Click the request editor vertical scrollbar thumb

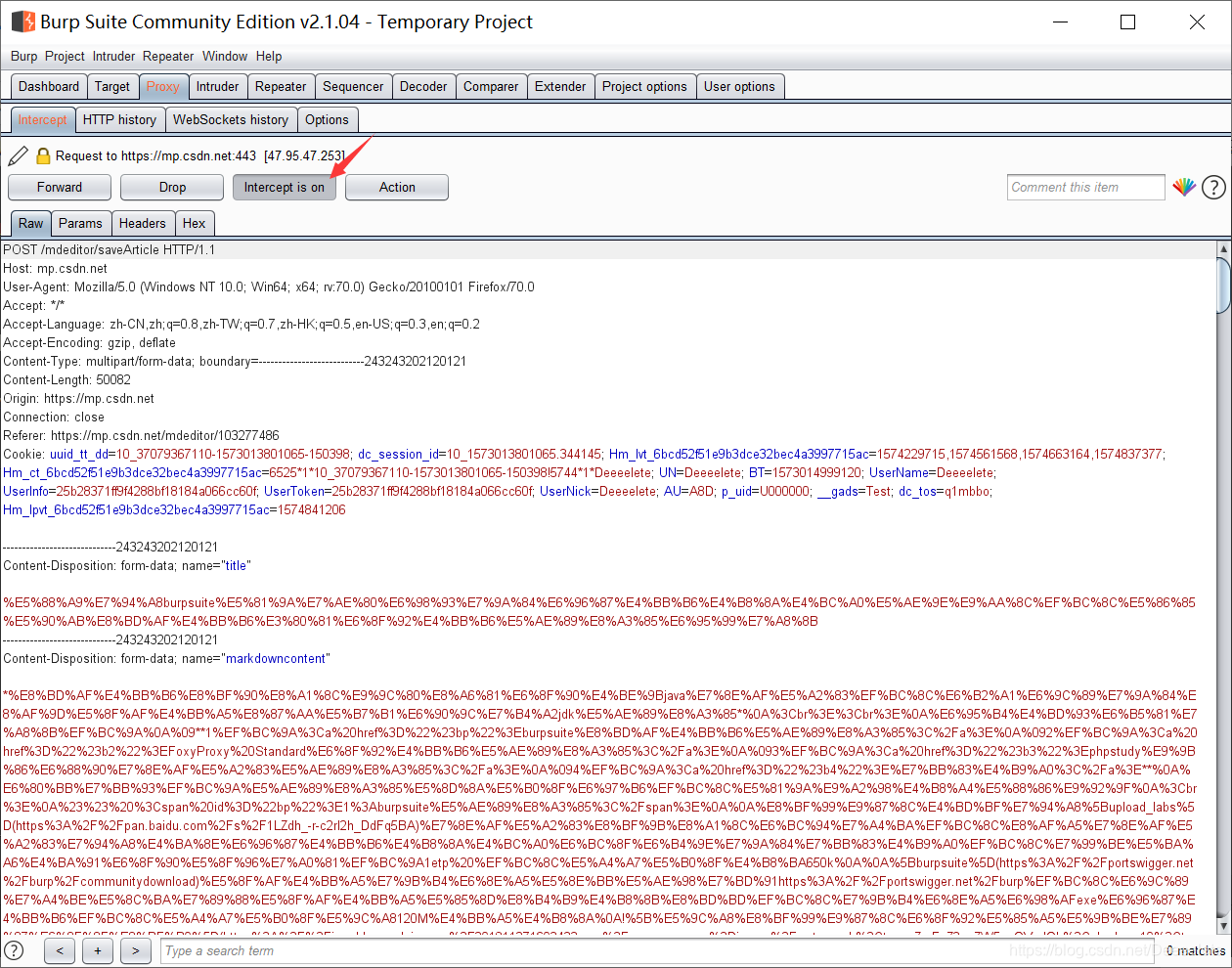coord(1223,284)
